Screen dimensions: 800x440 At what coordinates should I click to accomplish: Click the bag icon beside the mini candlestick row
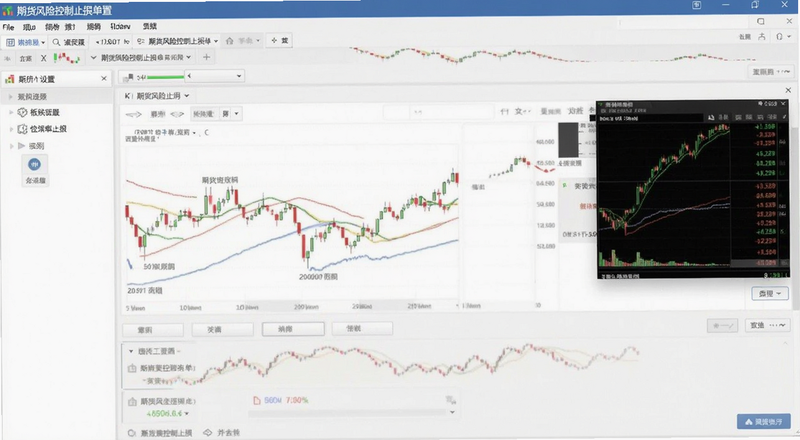tap(132, 368)
